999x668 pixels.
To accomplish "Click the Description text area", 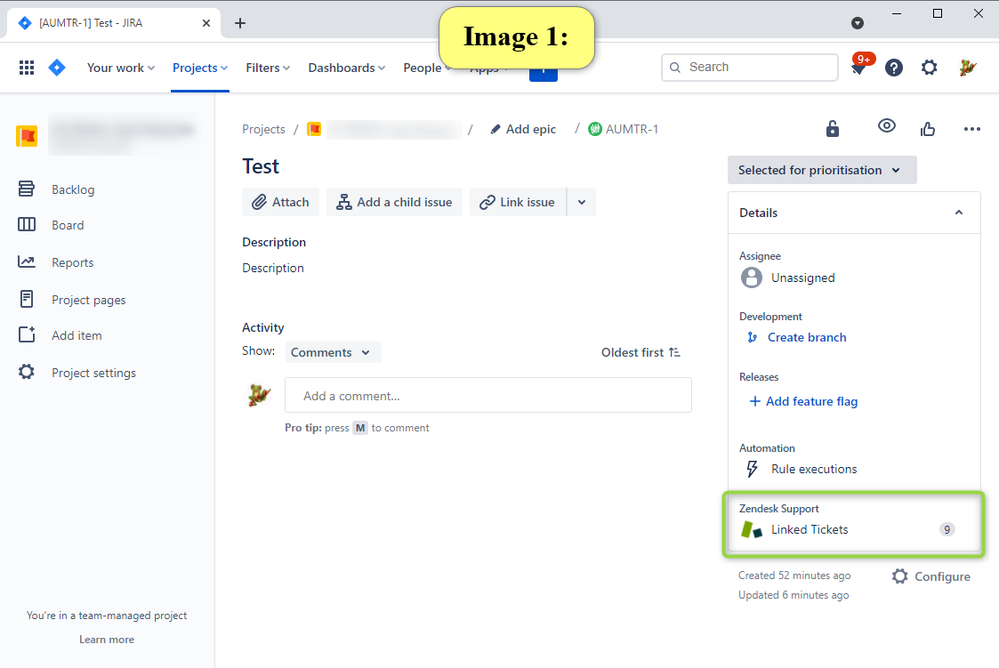I will (273, 268).
